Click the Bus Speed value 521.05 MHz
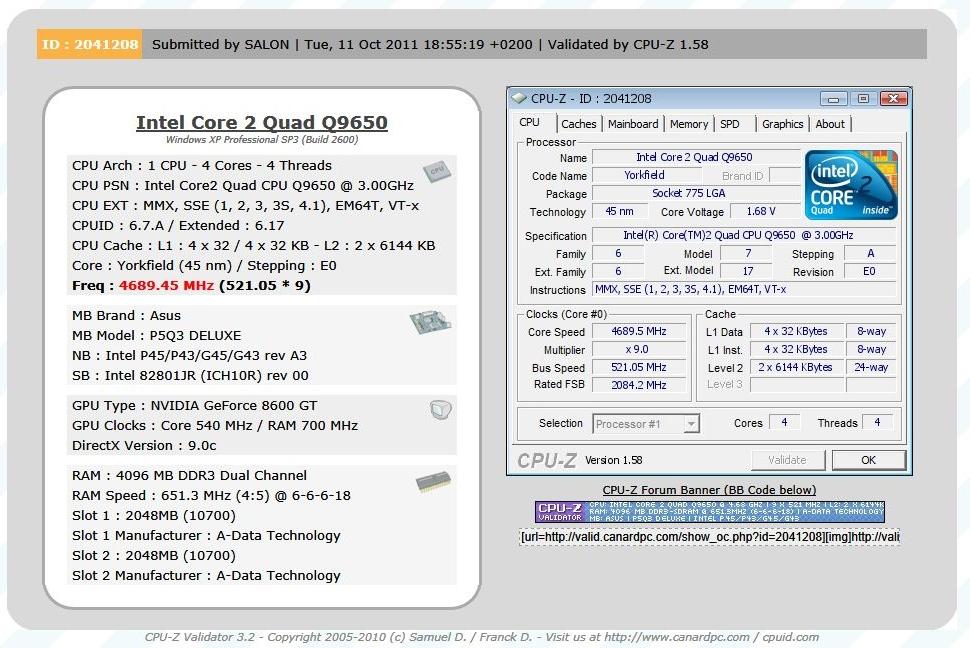Image resolution: width=970 pixels, height=648 pixels. 639,367
